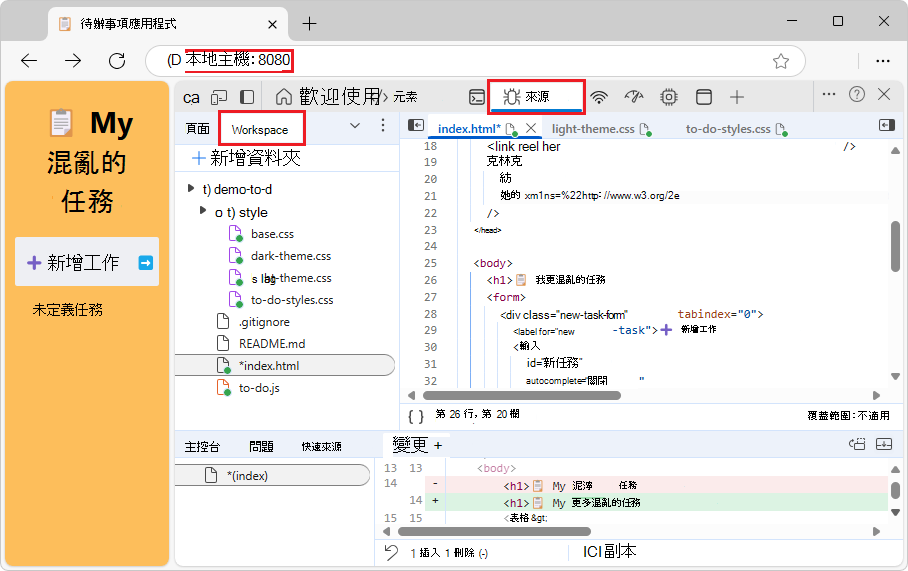Open Customize DevTools three-dot menu
The height and width of the screenshot is (571, 908).
pos(829,94)
